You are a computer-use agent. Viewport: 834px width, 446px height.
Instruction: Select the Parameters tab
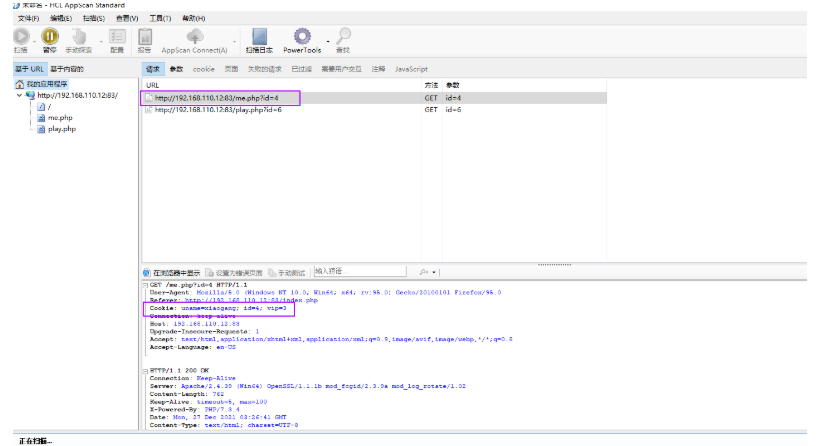[x=176, y=69]
